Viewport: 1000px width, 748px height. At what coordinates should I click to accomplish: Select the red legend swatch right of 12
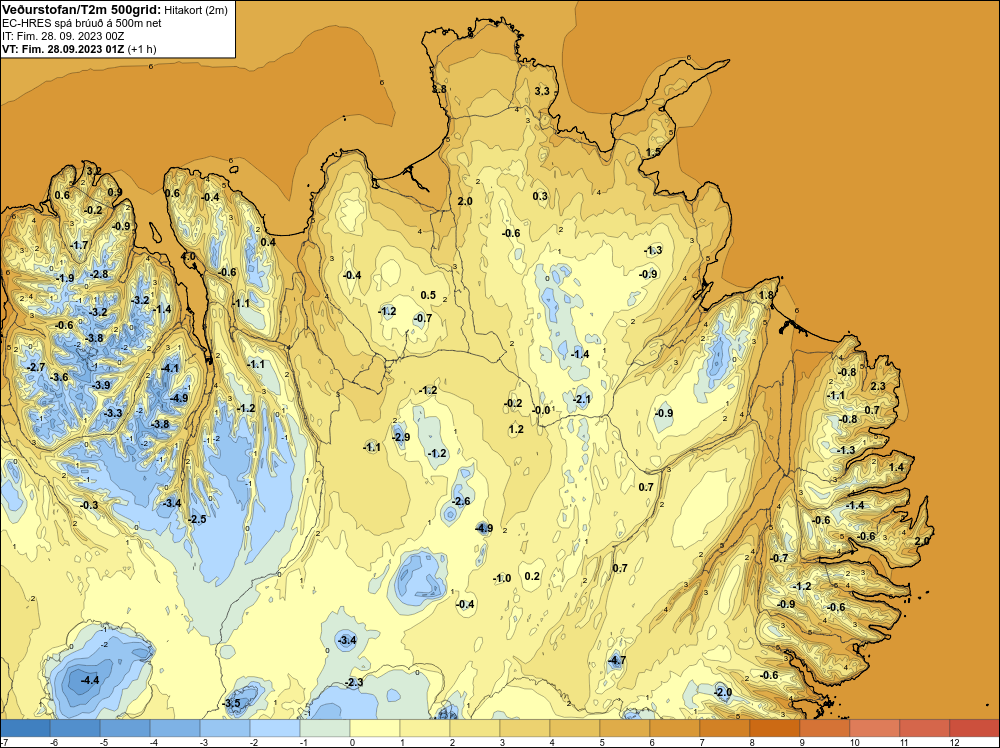point(974,728)
